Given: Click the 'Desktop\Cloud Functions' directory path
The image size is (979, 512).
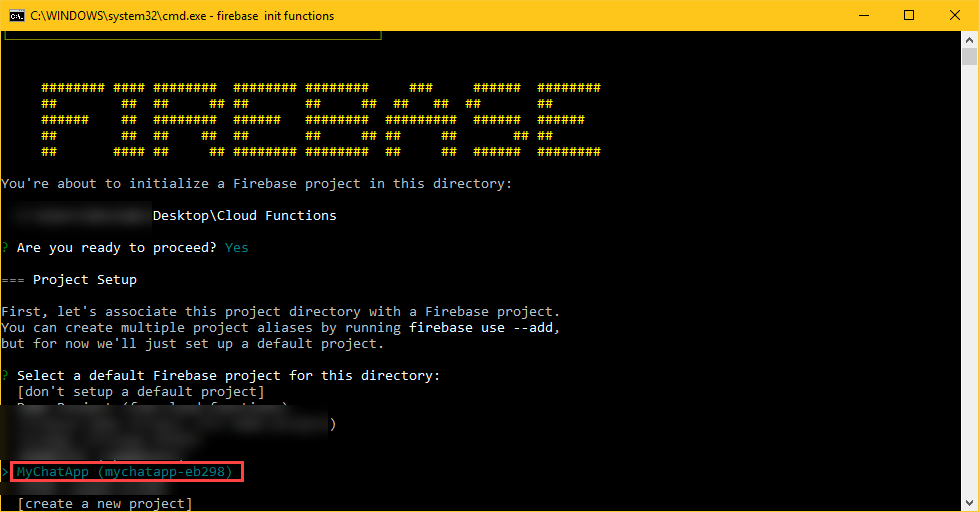Looking at the screenshot, I should tap(244, 215).
